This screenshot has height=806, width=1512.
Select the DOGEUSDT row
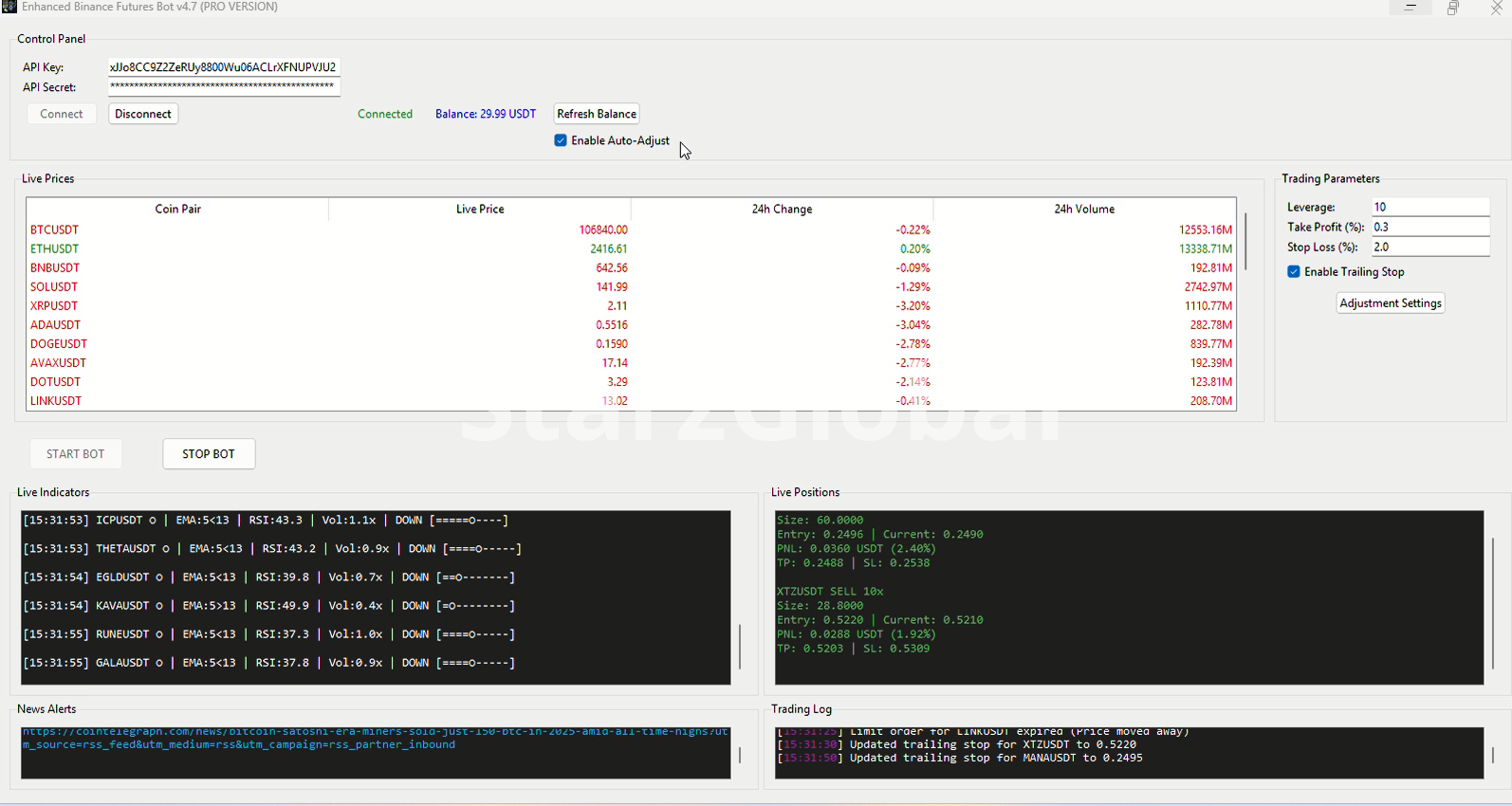click(631, 343)
